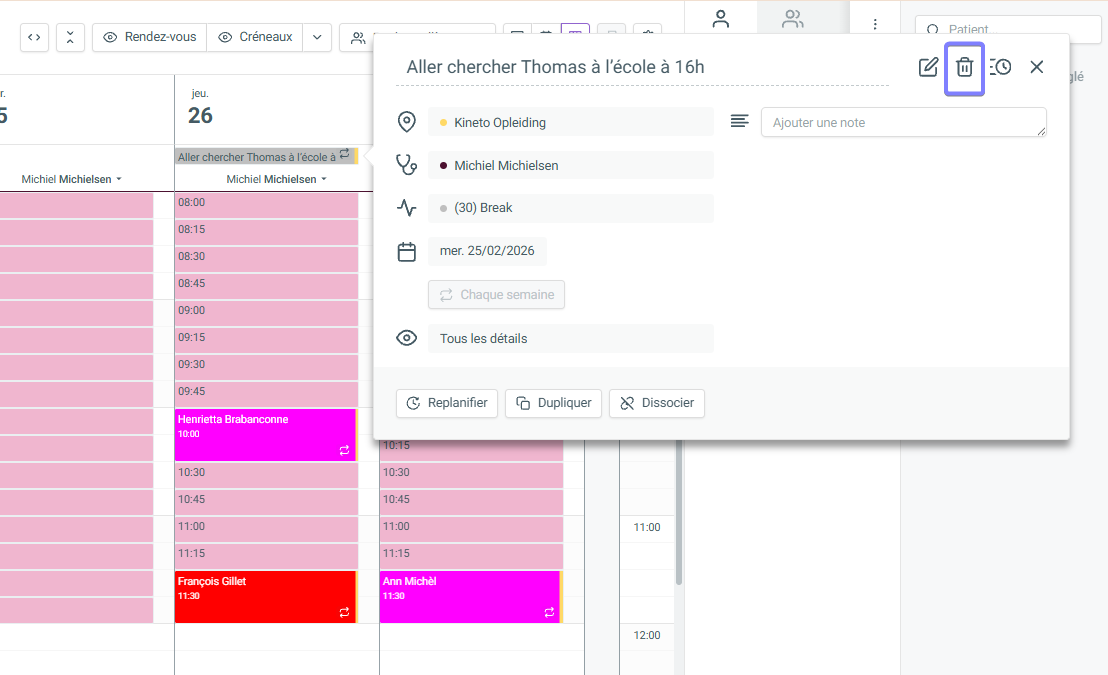Screen dimensions: 1108x675
Task: Switch to the group patients icon tab
Action: pyautogui.click(x=793, y=19)
